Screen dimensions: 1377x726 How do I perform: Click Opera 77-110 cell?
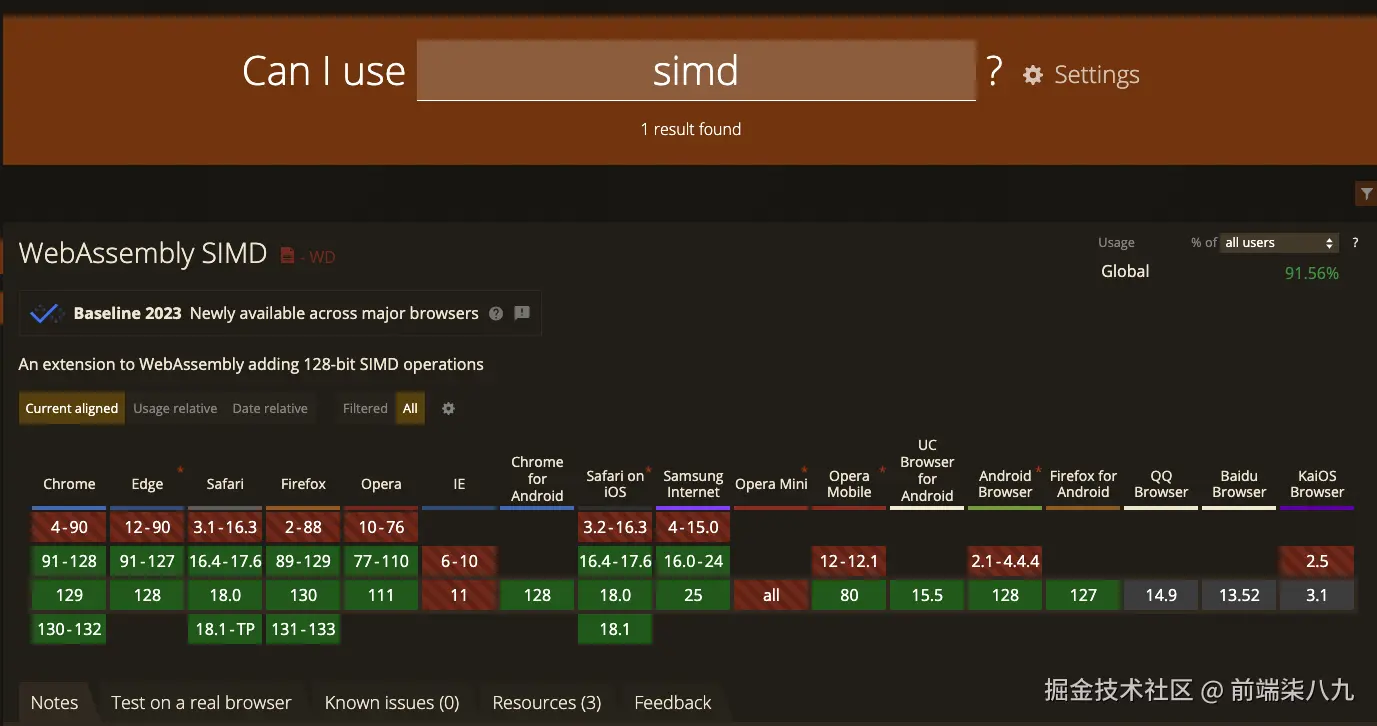381,561
